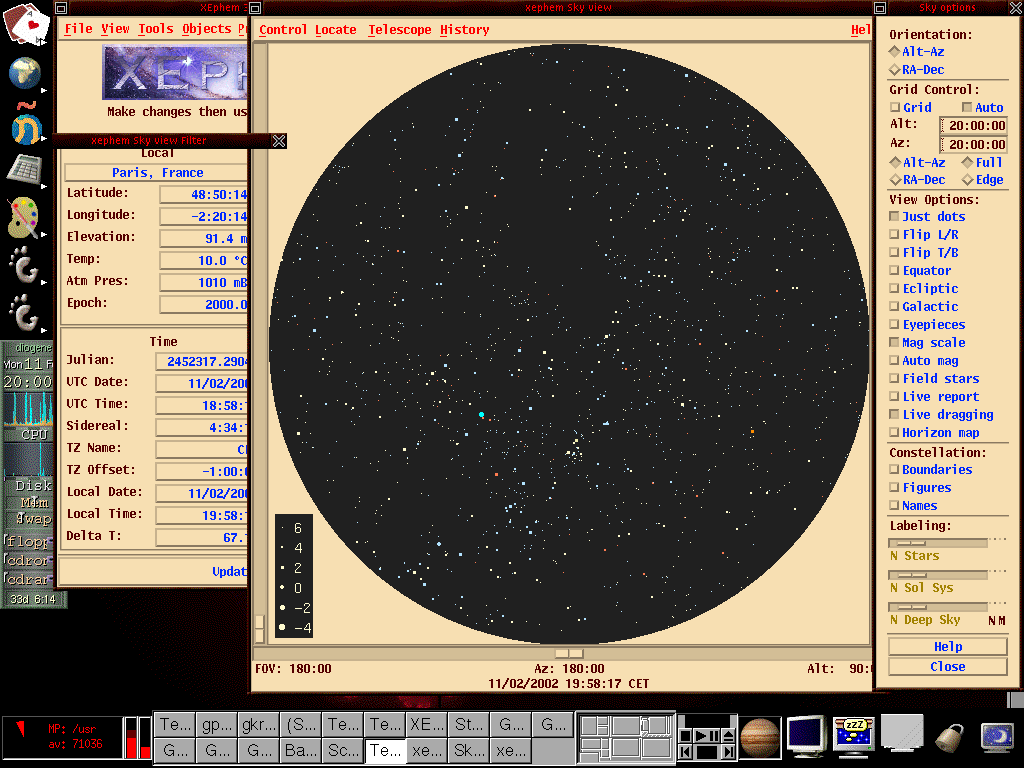1024x768 pixels.
Task: Toggle the Just dots checkbox
Action: (895, 217)
